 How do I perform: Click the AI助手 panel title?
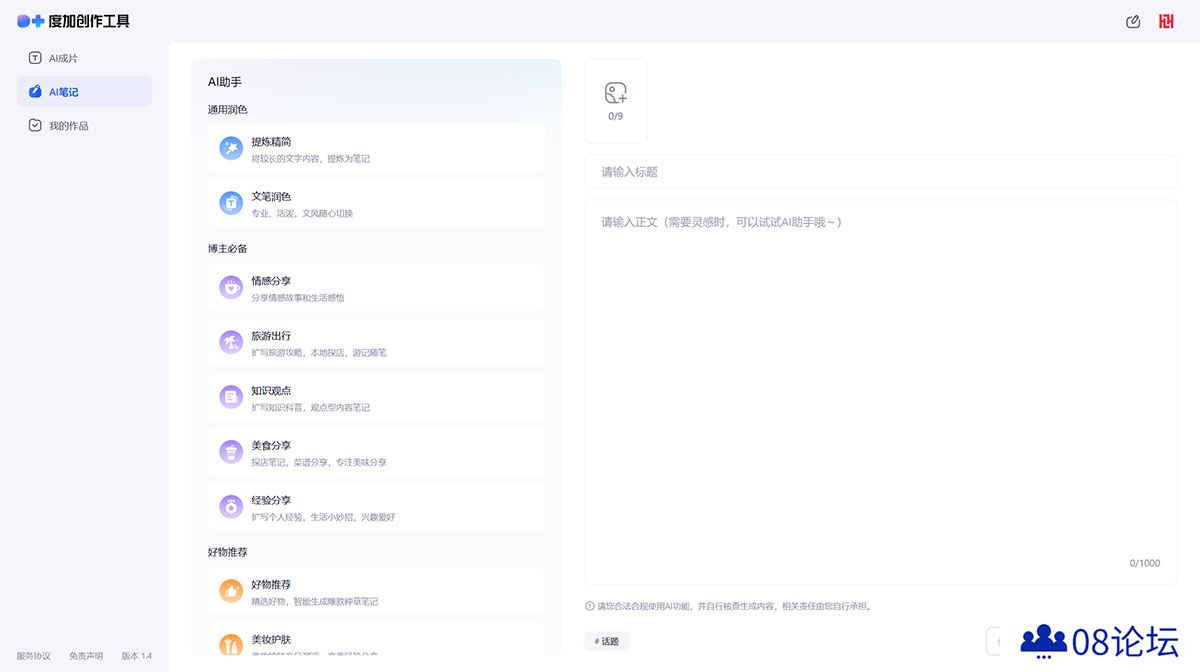pos(225,82)
